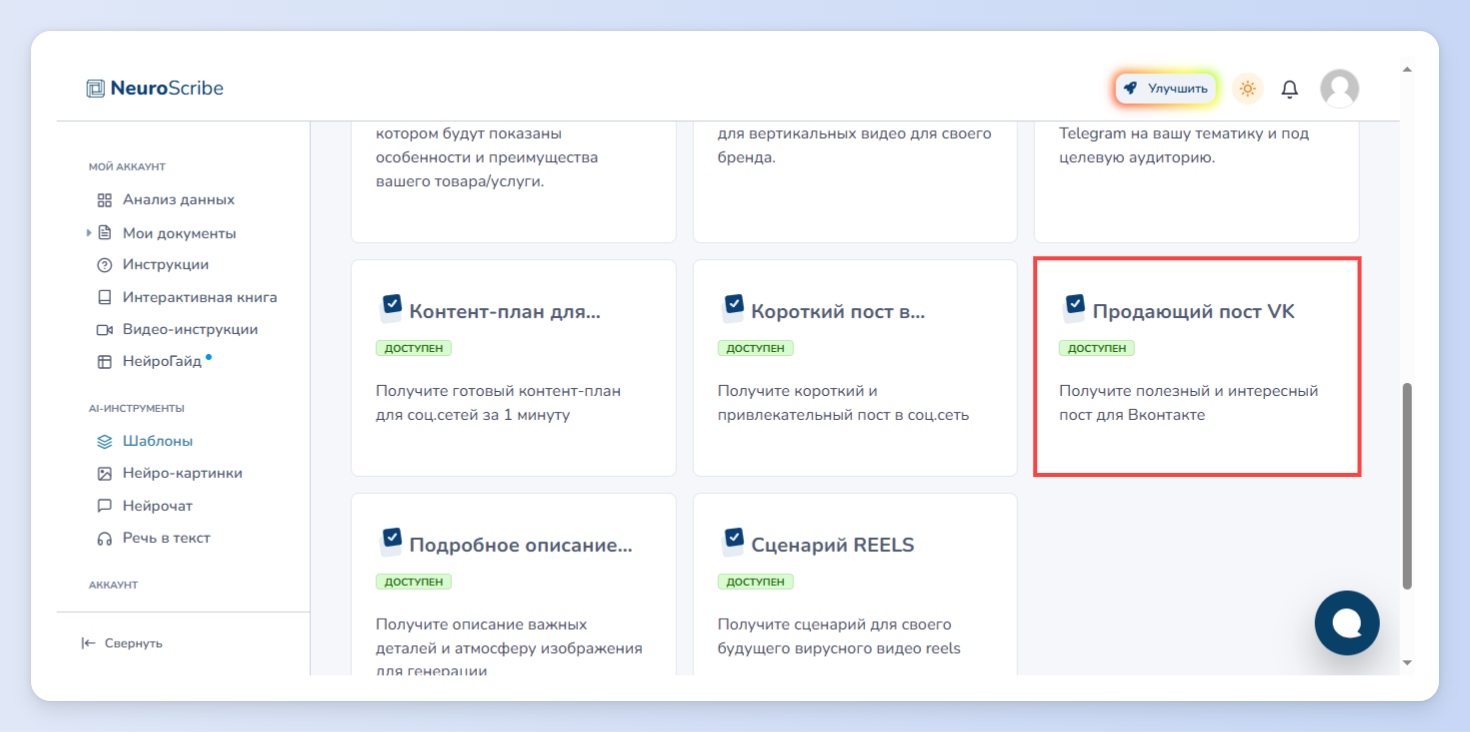1470x732 pixels.
Task: Click text 'Получите готовый контент-план'
Action: coord(498,391)
